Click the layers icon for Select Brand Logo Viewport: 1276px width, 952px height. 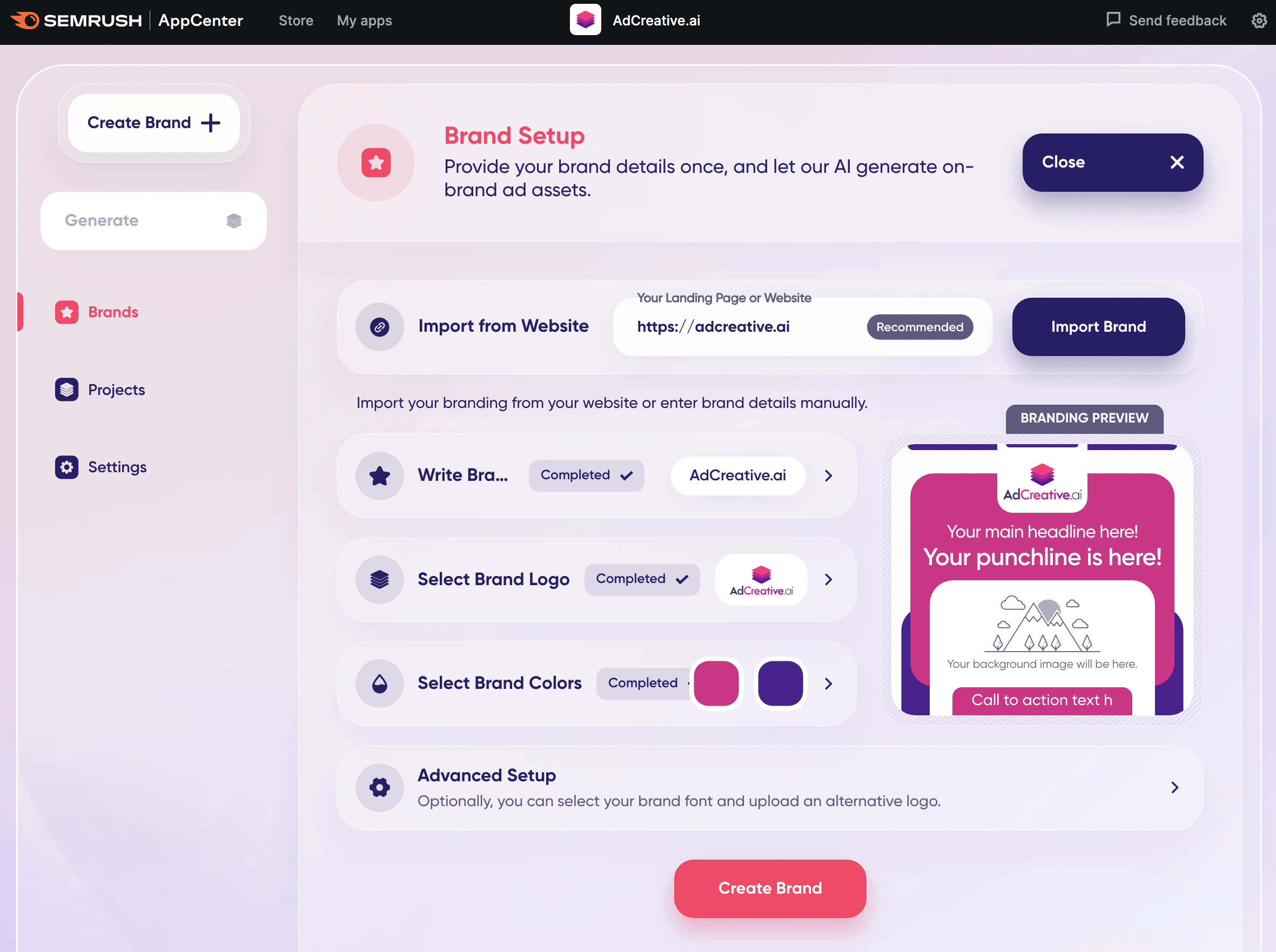tap(380, 578)
